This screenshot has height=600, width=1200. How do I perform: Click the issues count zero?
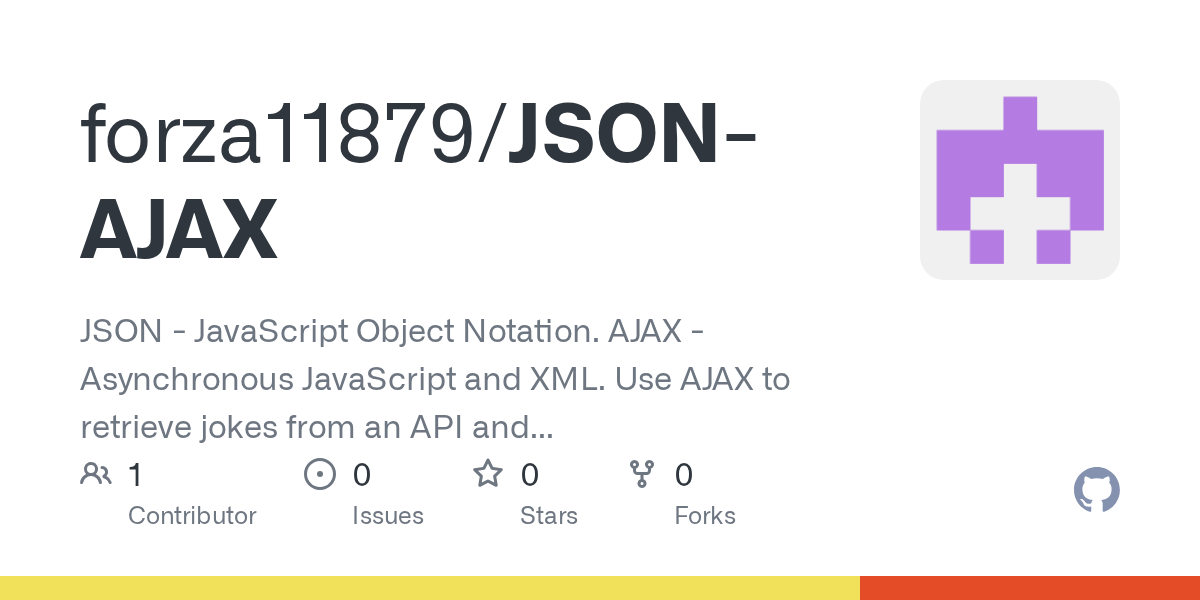coord(362,474)
